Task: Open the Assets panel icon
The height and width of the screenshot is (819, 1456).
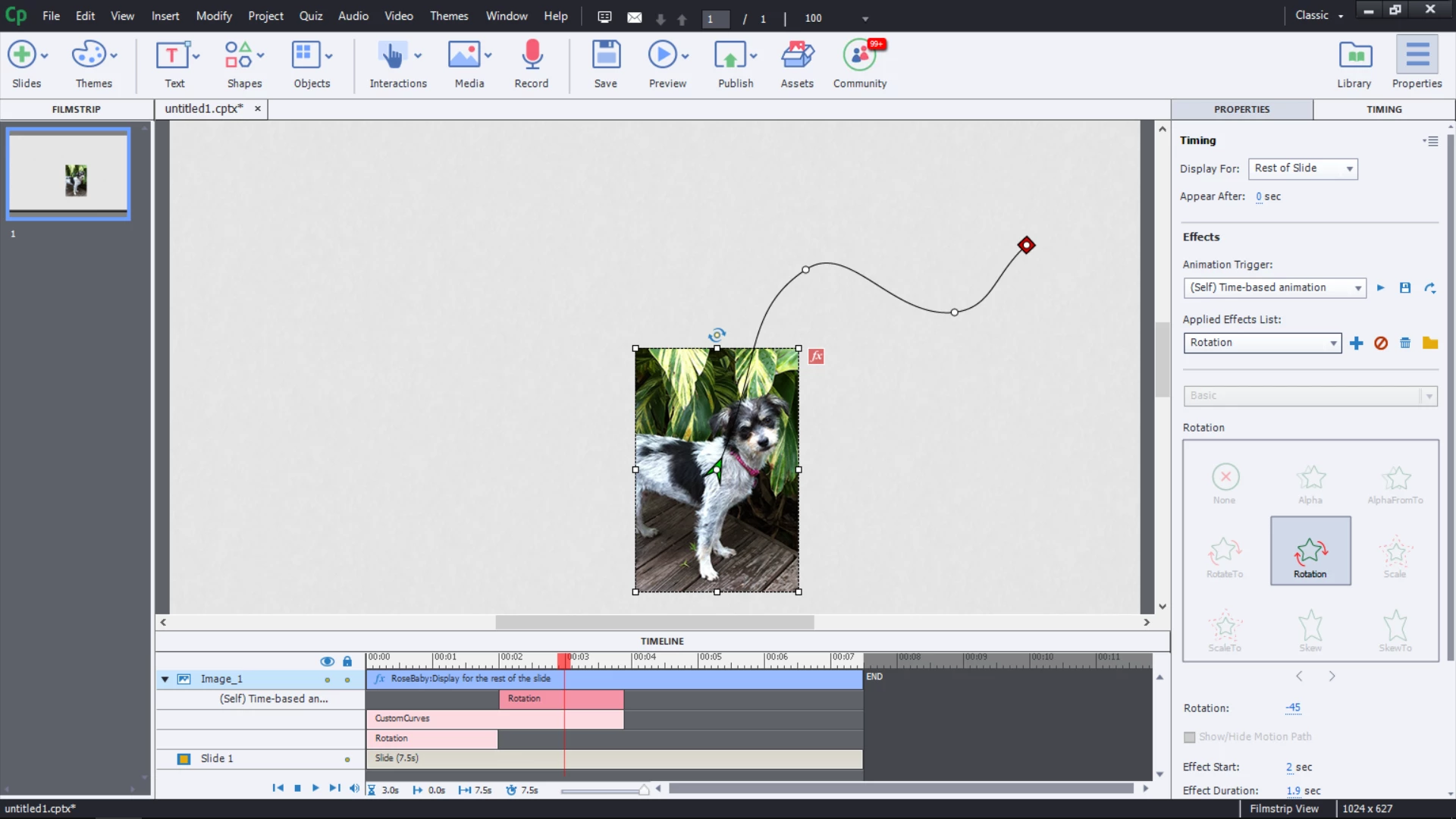Action: point(796,56)
